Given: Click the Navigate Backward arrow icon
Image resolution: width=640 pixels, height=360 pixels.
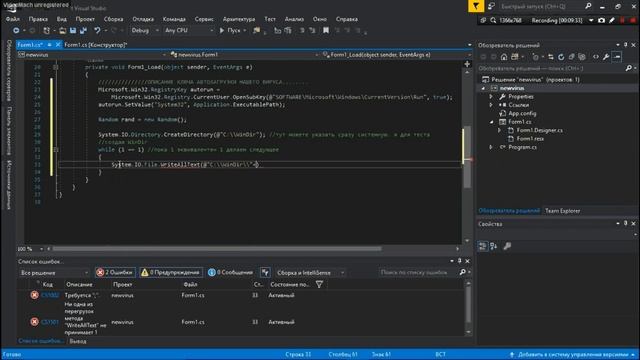Looking at the screenshot, I should (16, 31).
